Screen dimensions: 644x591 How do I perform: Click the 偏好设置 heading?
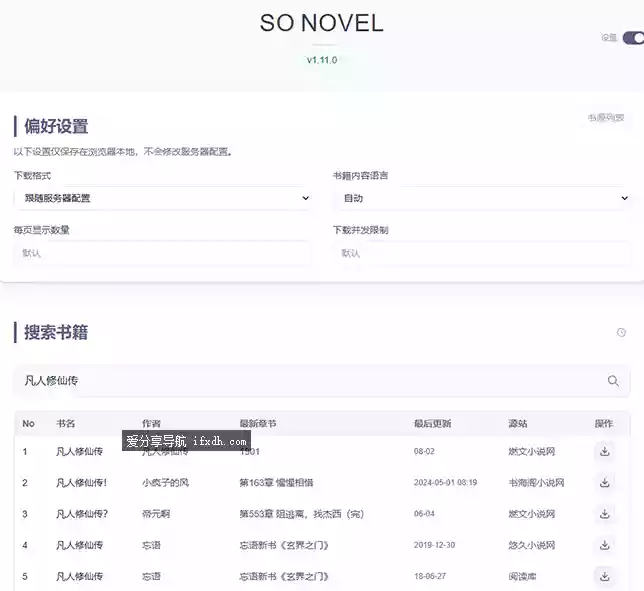pyautogui.click(x=56, y=126)
